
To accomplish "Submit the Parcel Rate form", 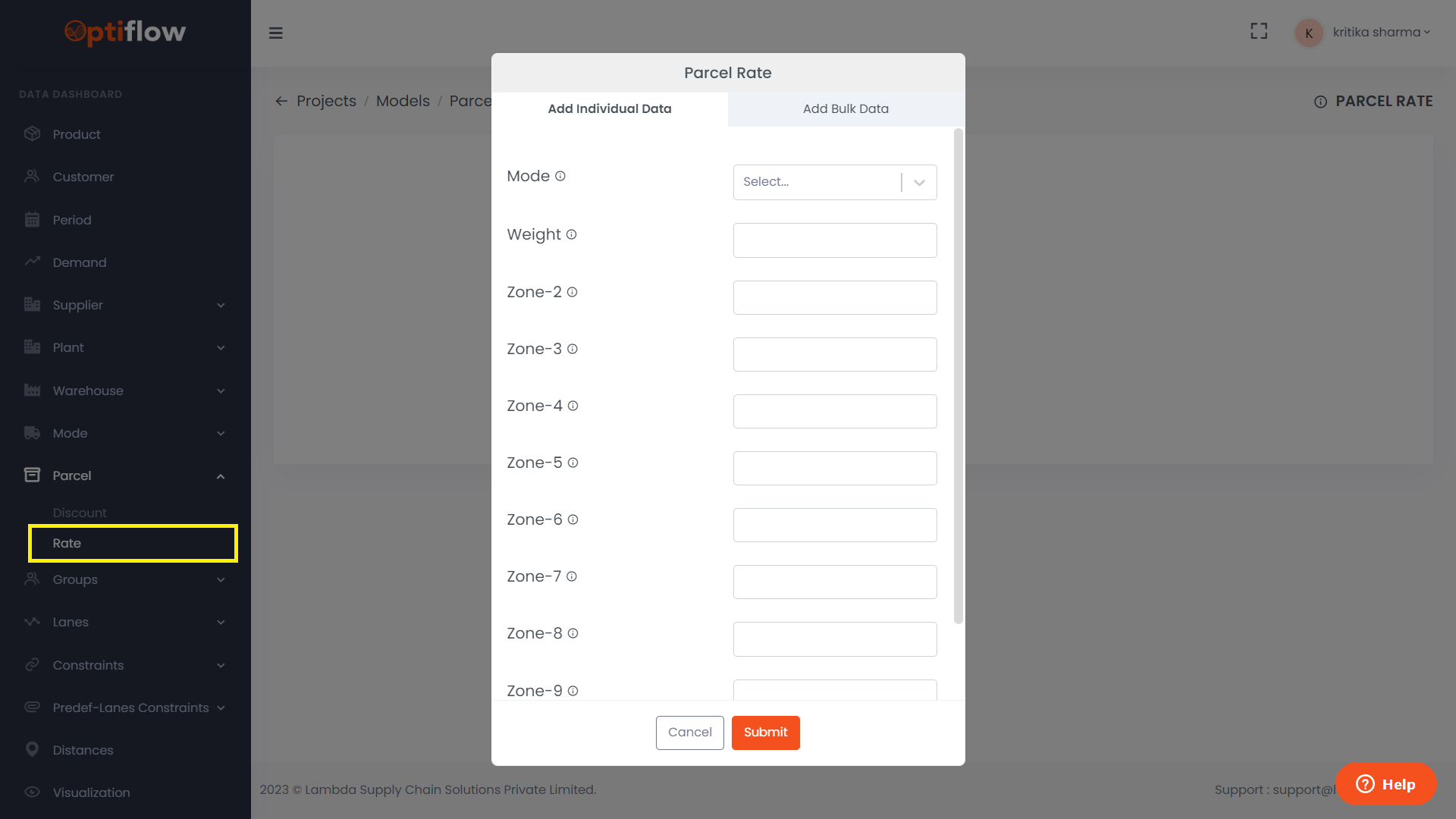I will (765, 733).
